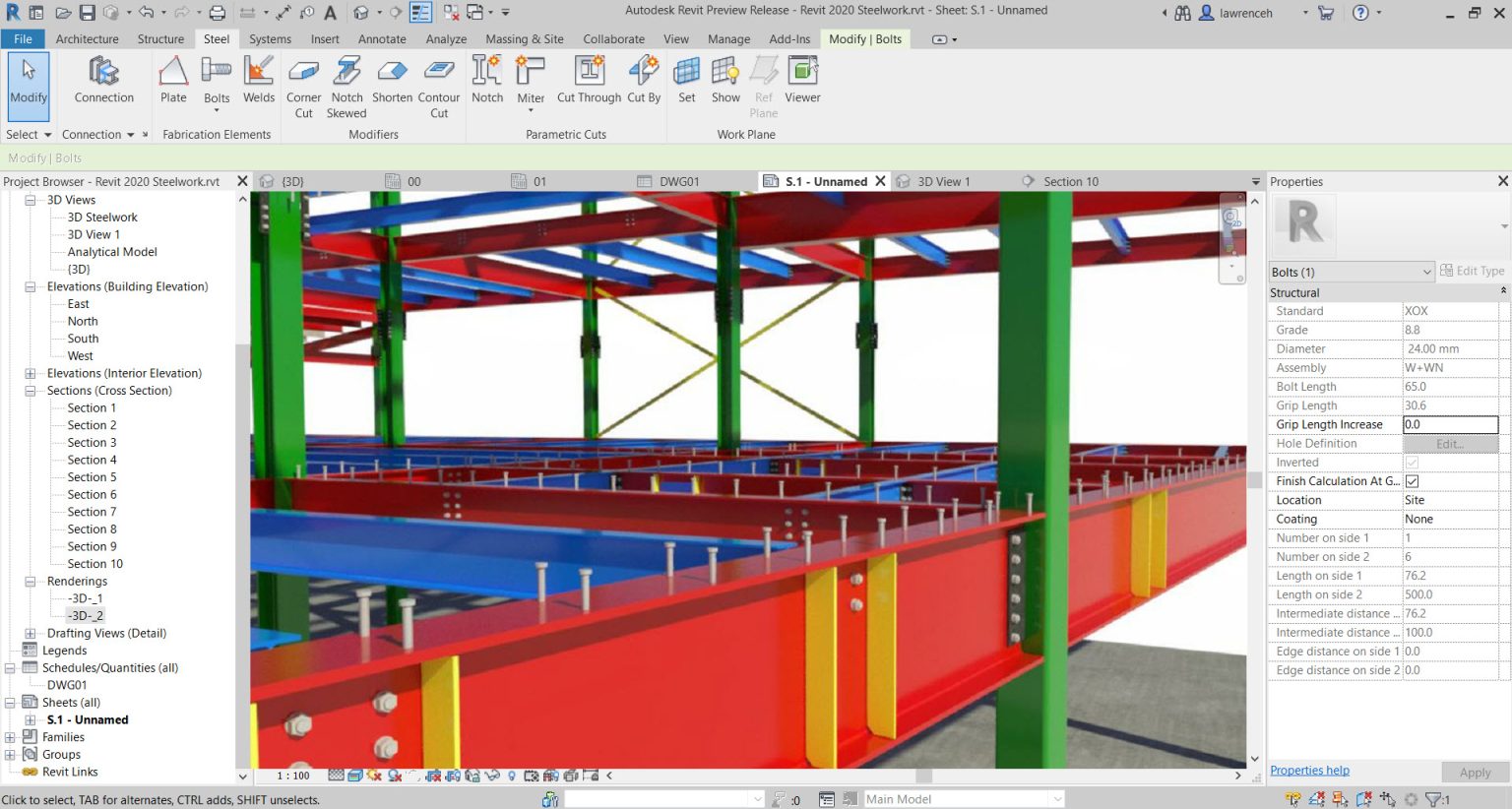This screenshot has height=809, width=1512.
Task: Click the Set work plane tool
Action: tap(687, 80)
